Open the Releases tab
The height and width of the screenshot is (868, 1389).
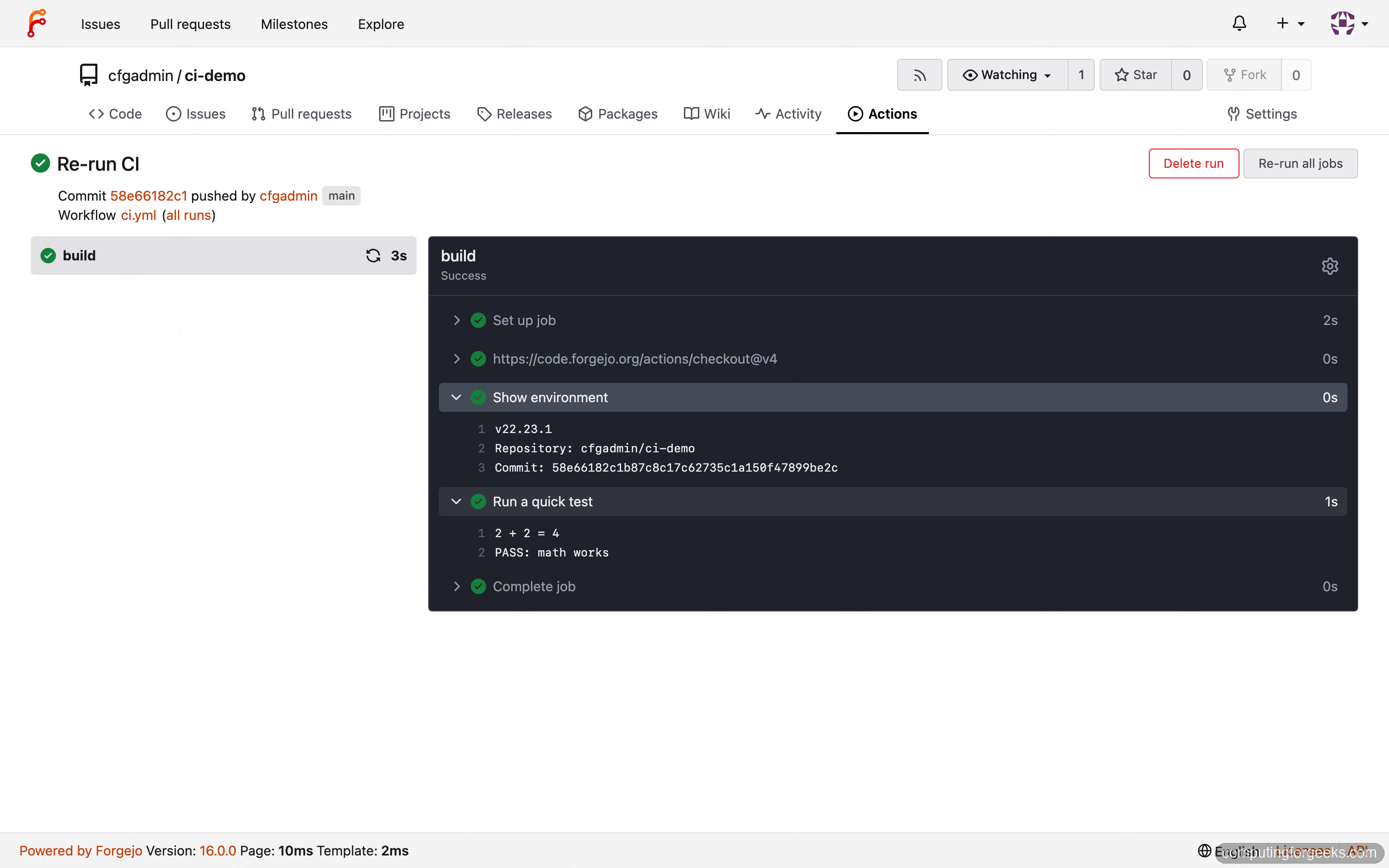coord(514,114)
